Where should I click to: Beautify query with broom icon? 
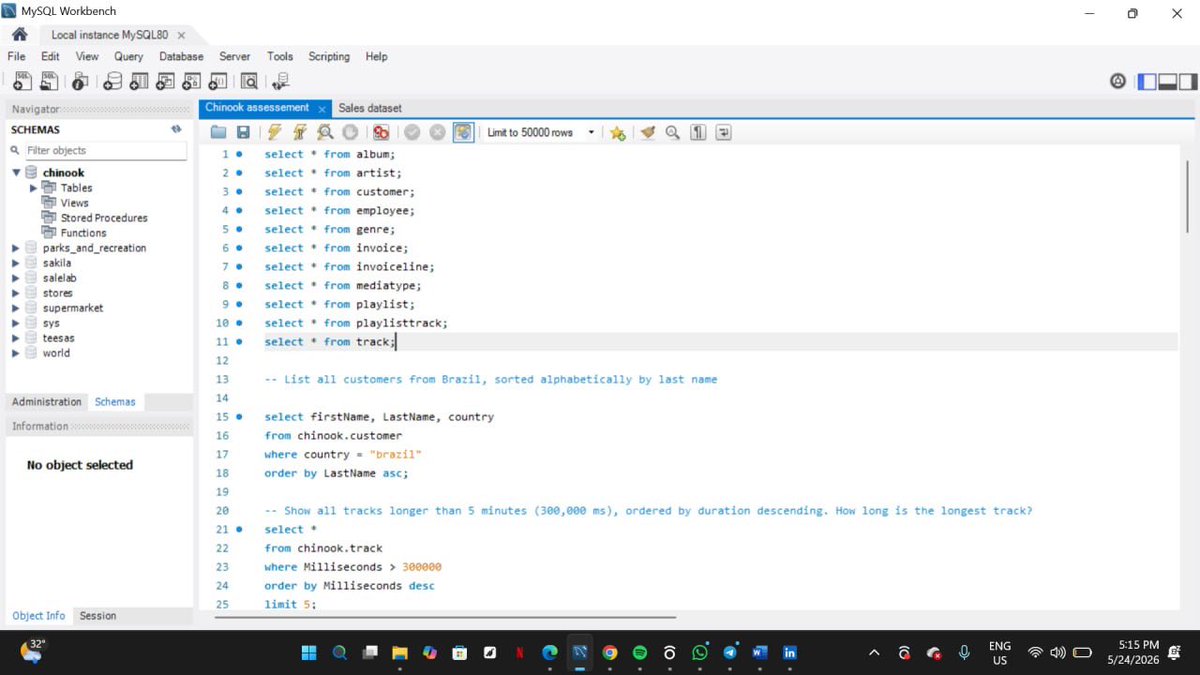pos(648,132)
